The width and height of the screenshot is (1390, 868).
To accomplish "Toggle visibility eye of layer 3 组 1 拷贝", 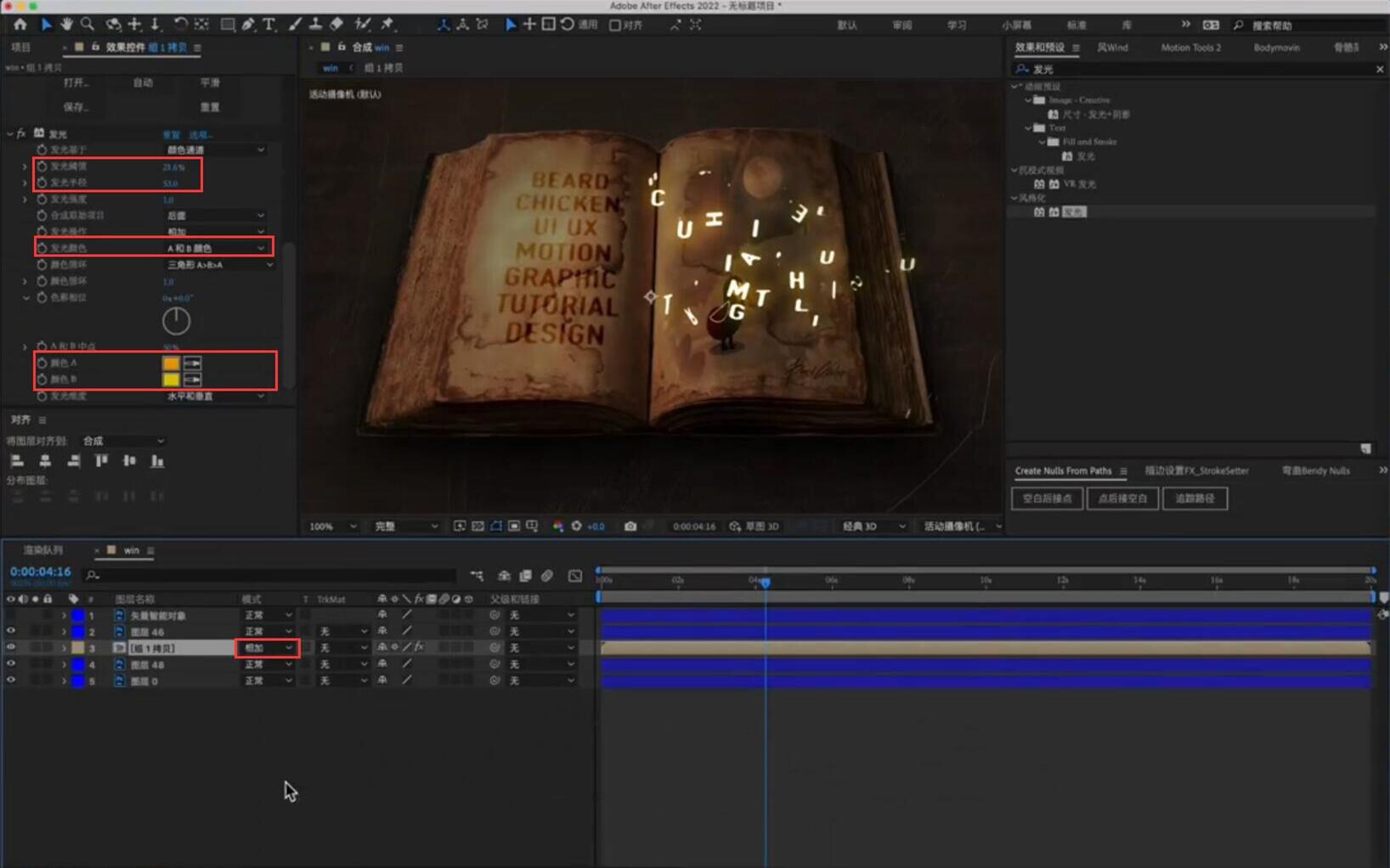I will (x=11, y=647).
